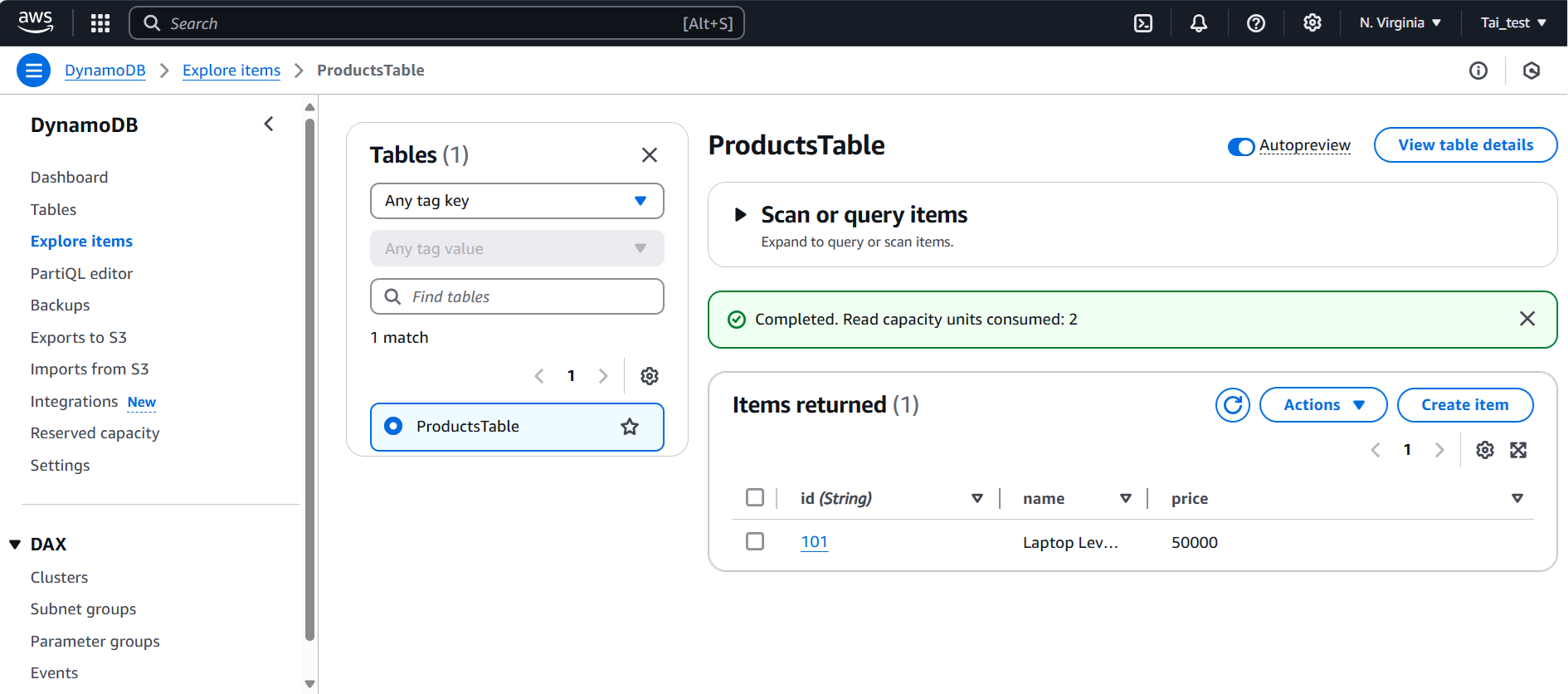
Task: Follow the Explore items breadcrumb link
Action: [x=231, y=71]
